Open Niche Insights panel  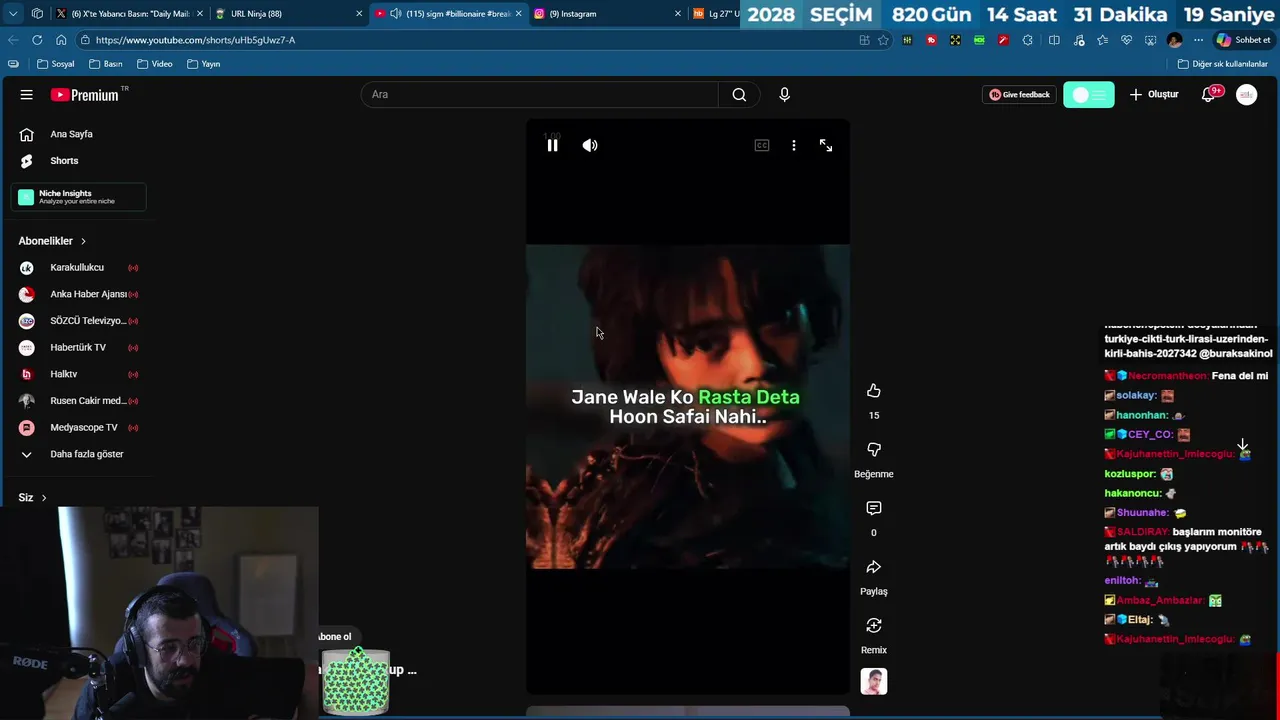pos(78,197)
